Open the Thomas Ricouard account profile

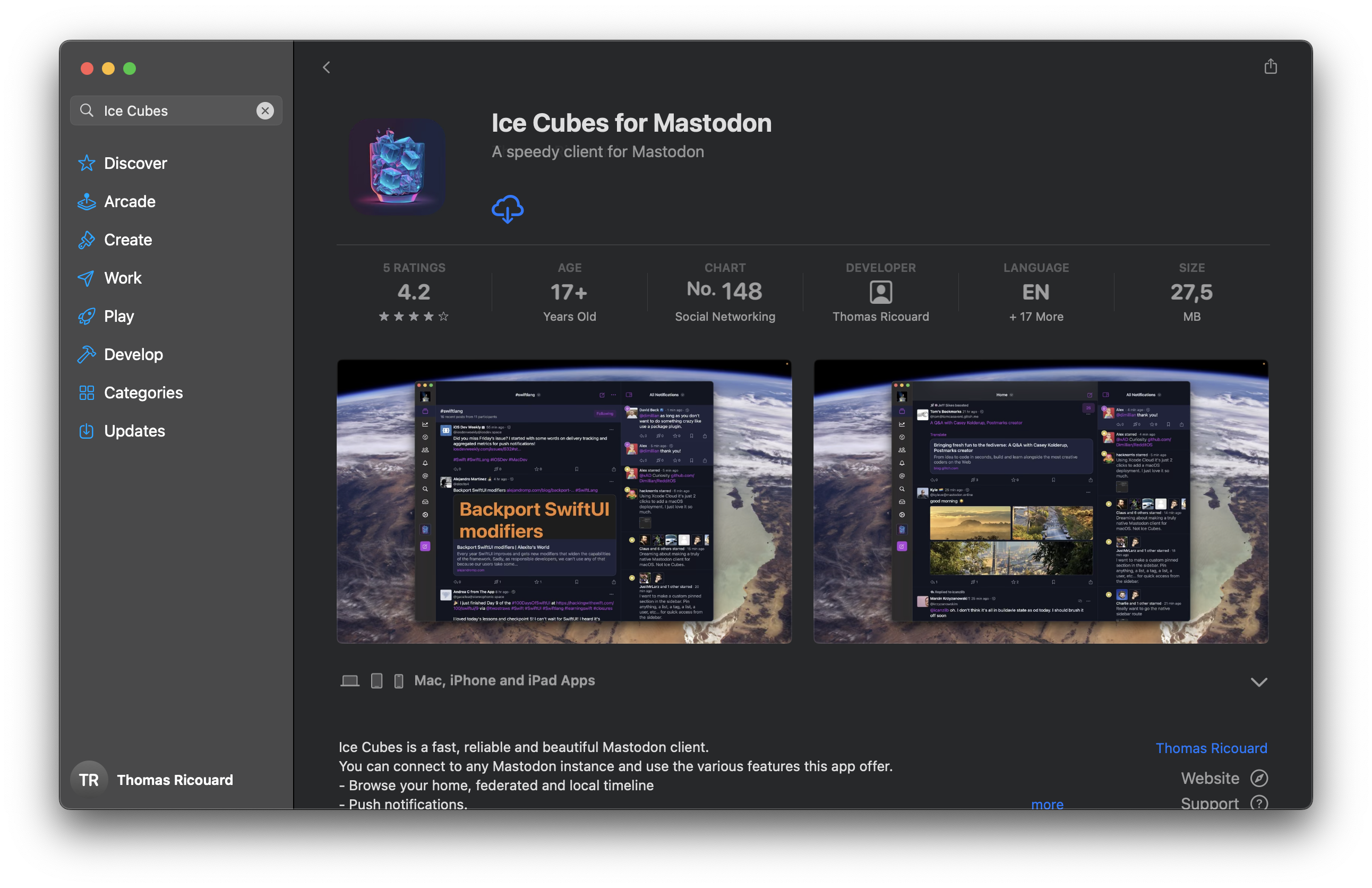(153, 780)
